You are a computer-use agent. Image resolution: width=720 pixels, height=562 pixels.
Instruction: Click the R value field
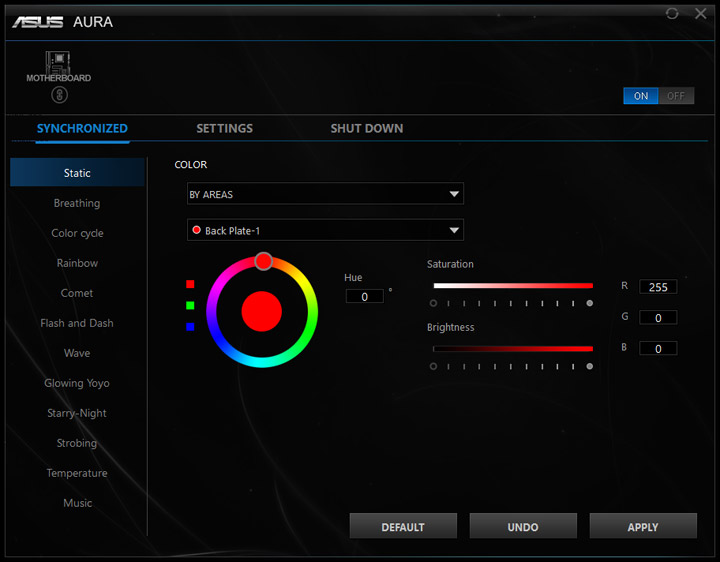click(658, 287)
